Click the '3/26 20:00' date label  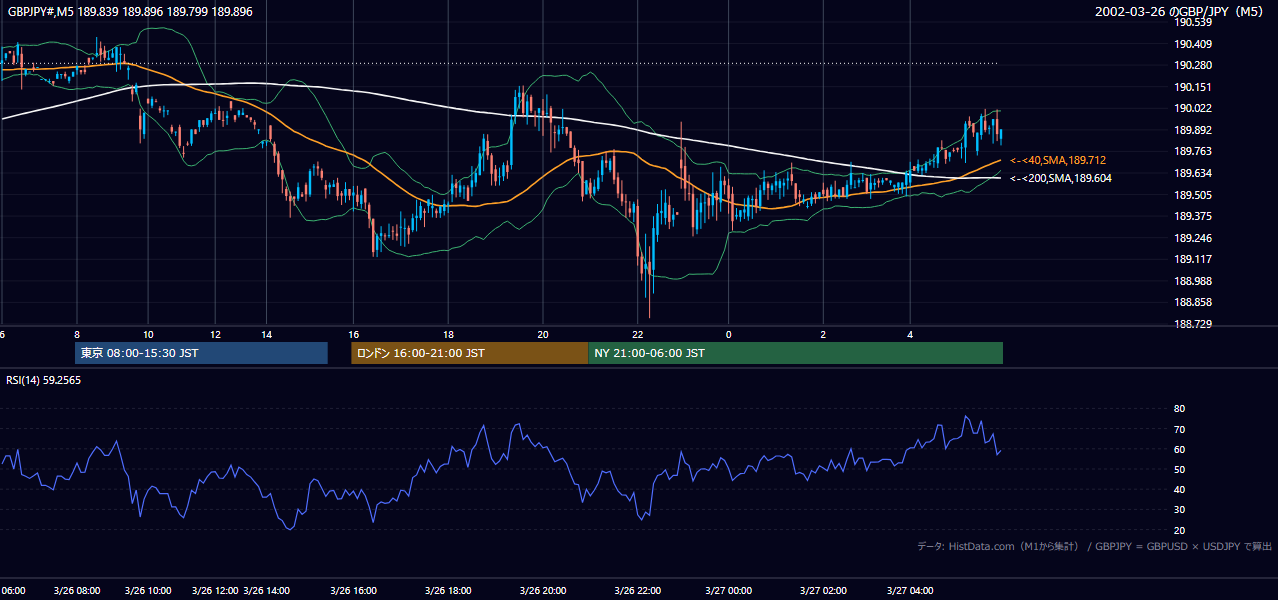(543, 591)
